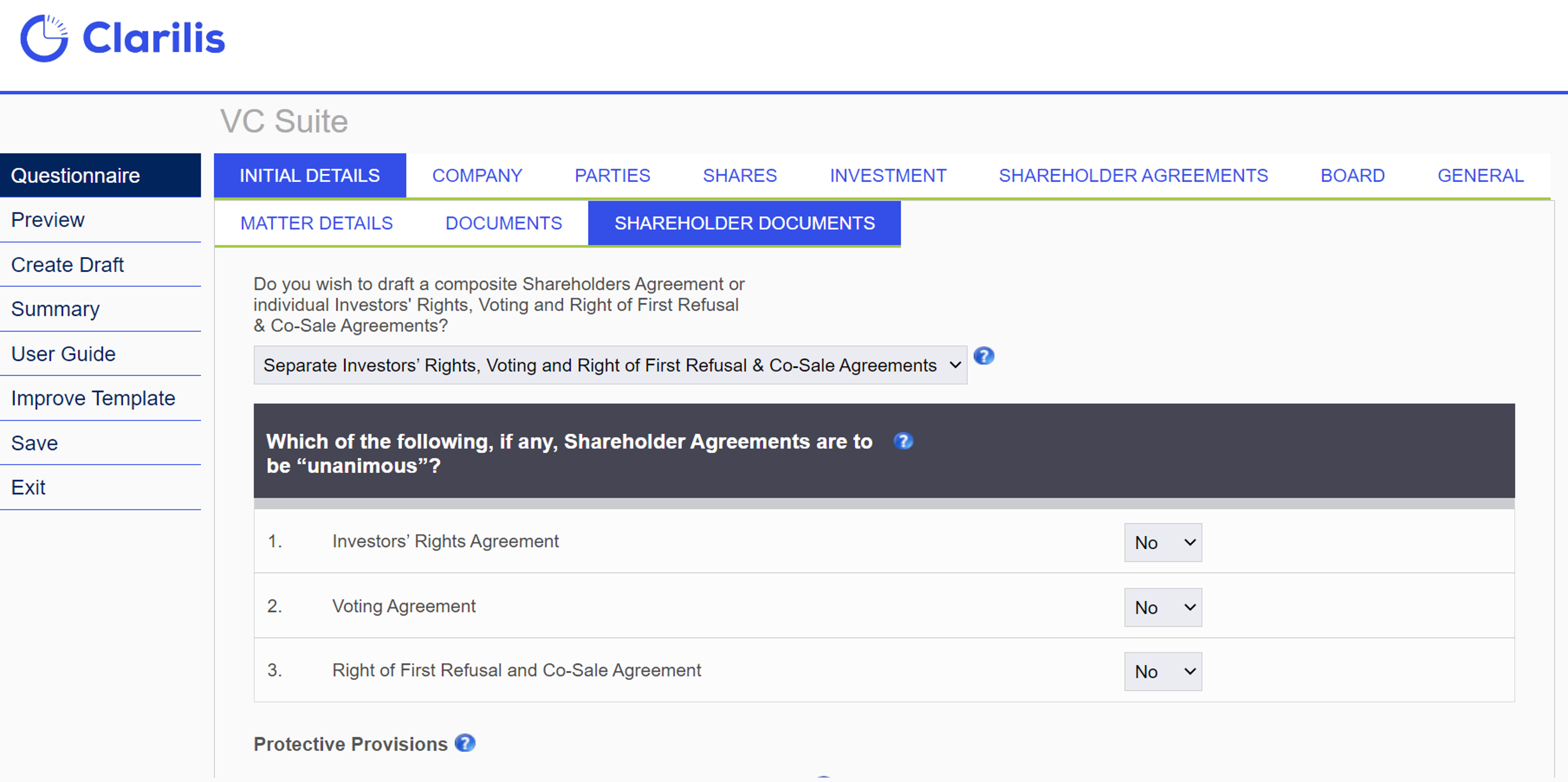Open help beside the agreements drafting dropdown
The image size is (1568, 782).
[984, 356]
